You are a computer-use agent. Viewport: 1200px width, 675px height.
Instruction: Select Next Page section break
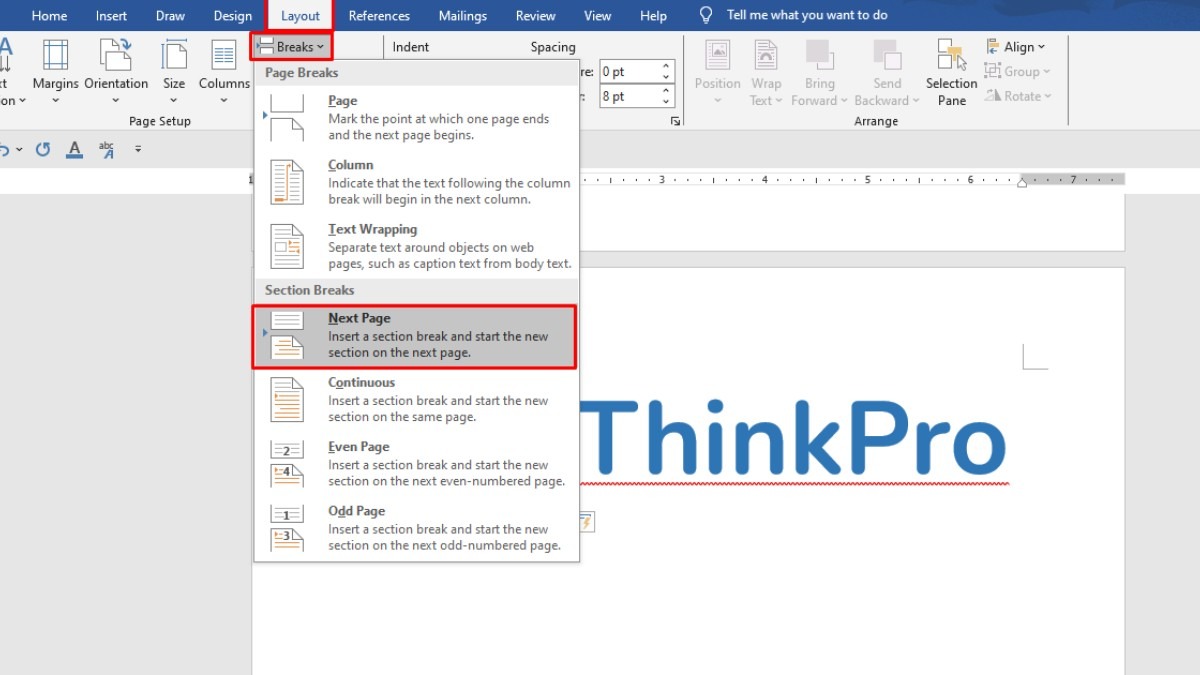coord(415,336)
